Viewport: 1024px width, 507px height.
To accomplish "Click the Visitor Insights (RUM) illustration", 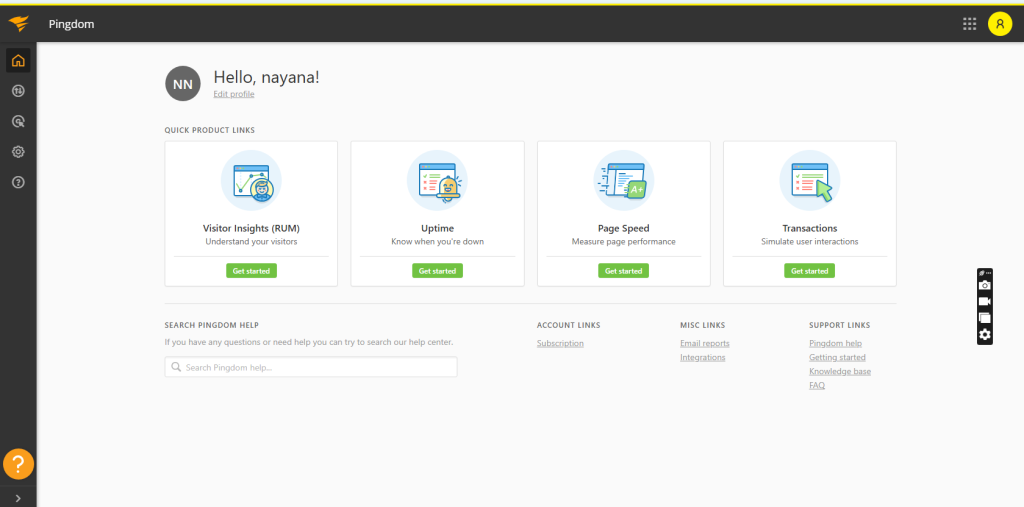I will (251, 181).
